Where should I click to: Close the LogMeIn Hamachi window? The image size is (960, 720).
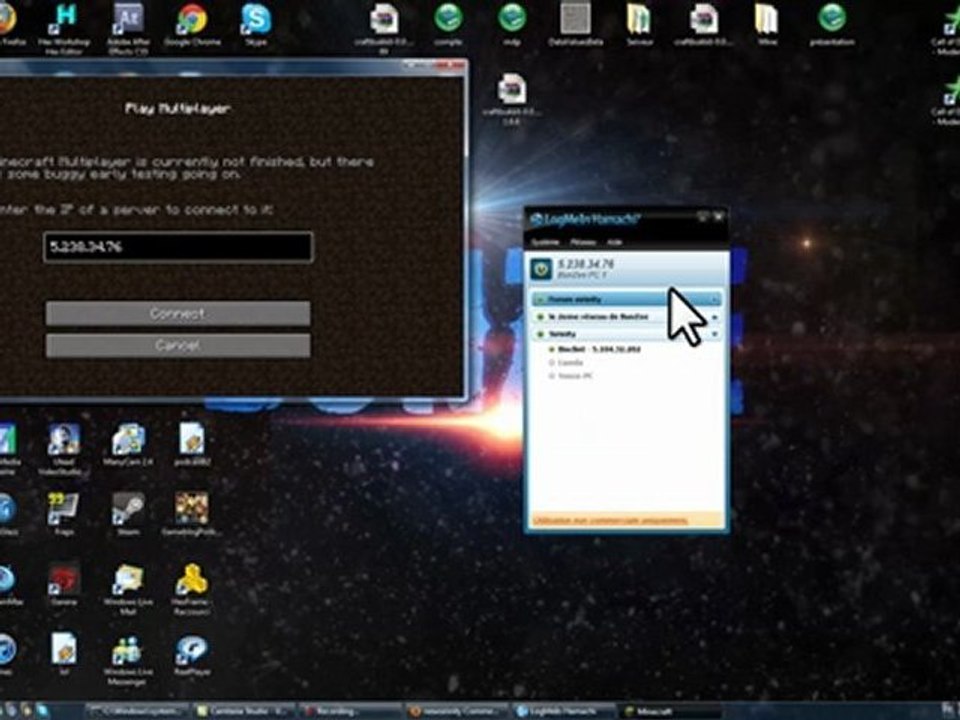pyautogui.click(x=719, y=217)
